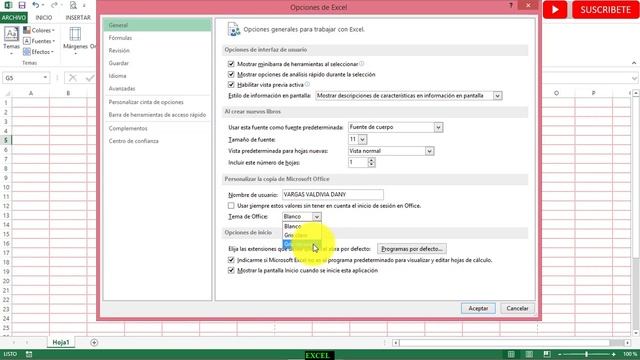The height and width of the screenshot is (360, 640).
Task: Open Barra de herramientas de acceso rápido category
Action: tap(157, 115)
